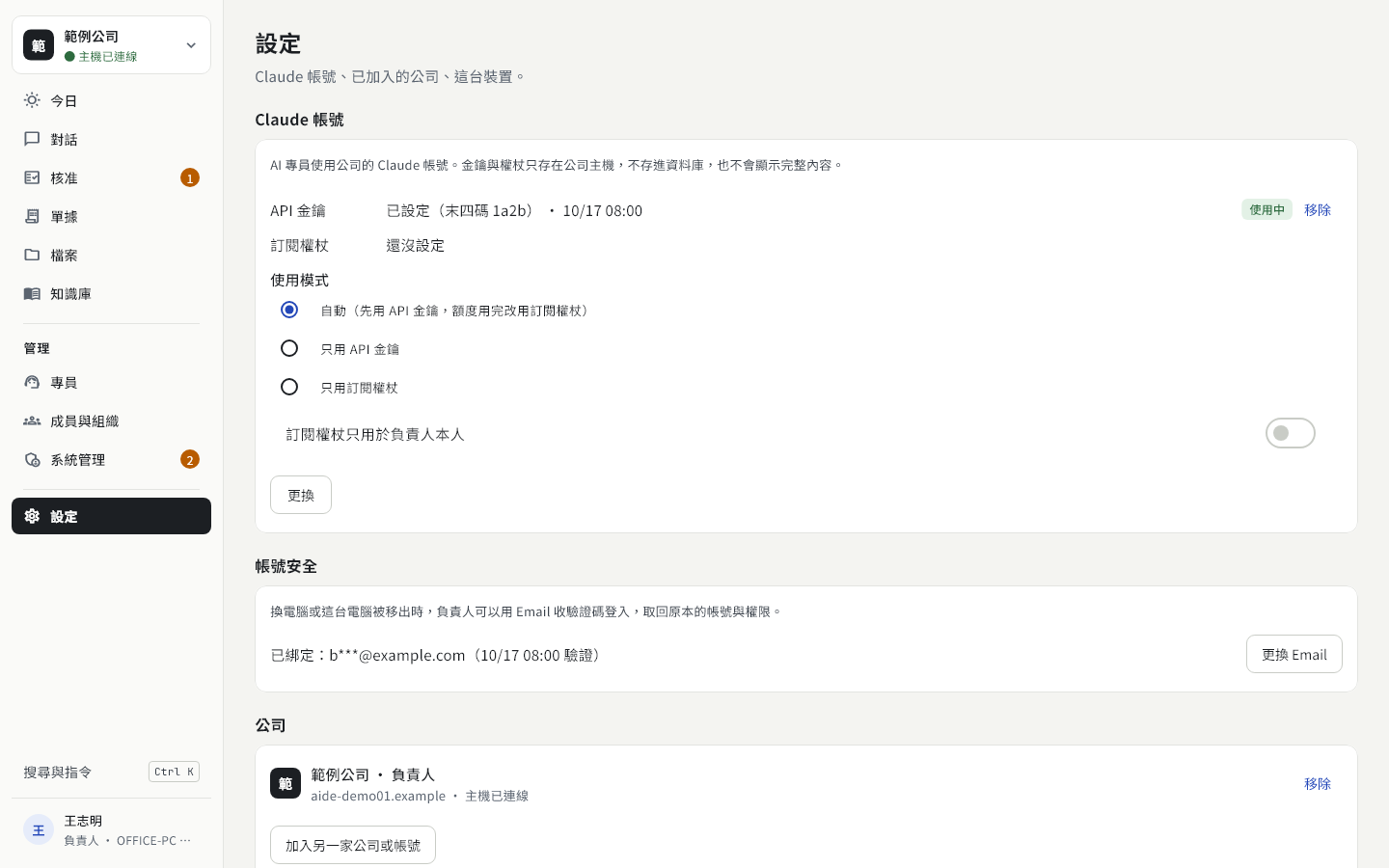Open the 核准 section
This screenshot has height=868, width=1389.
pyautogui.click(x=111, y=177)
